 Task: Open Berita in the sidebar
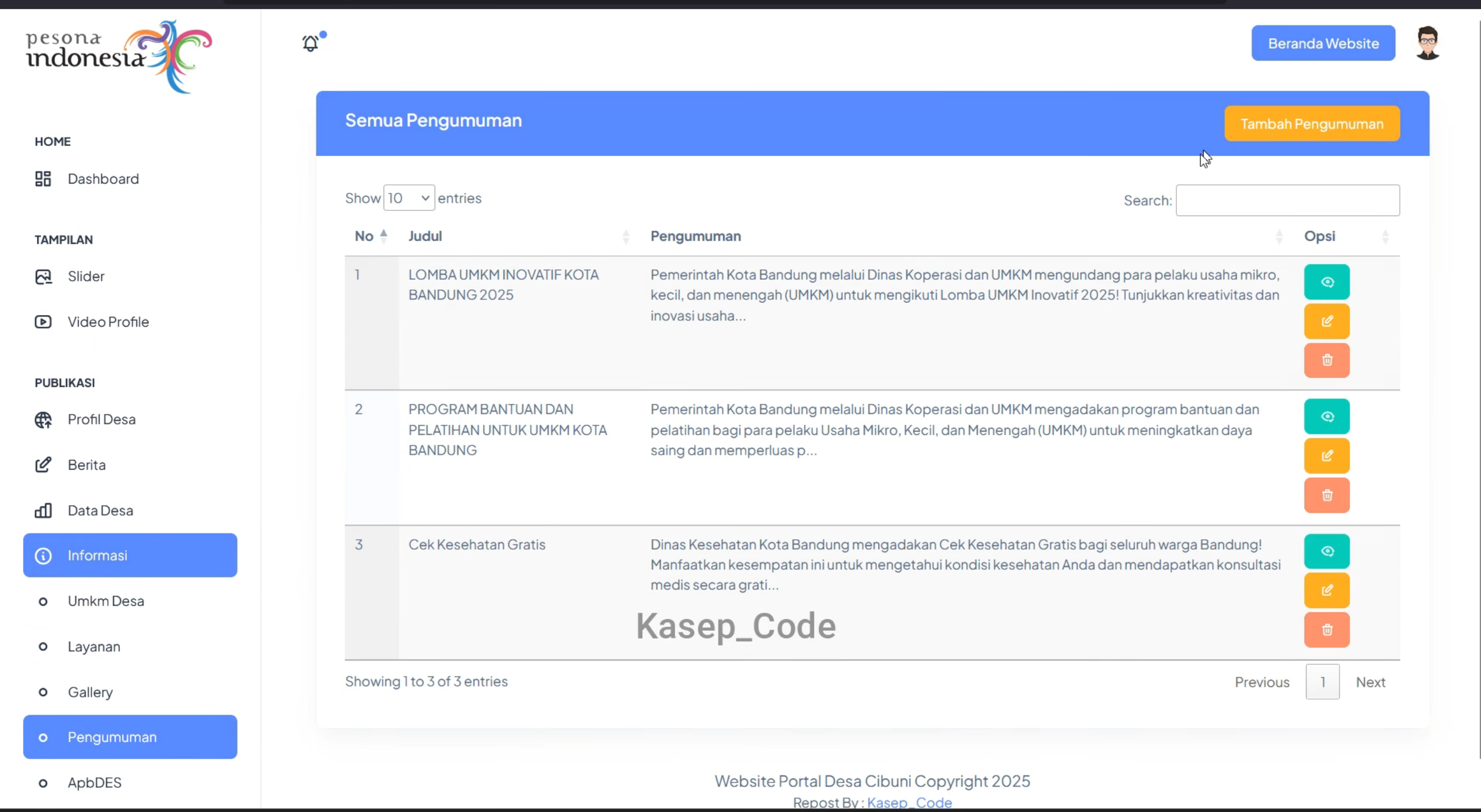tap(130, 465)
